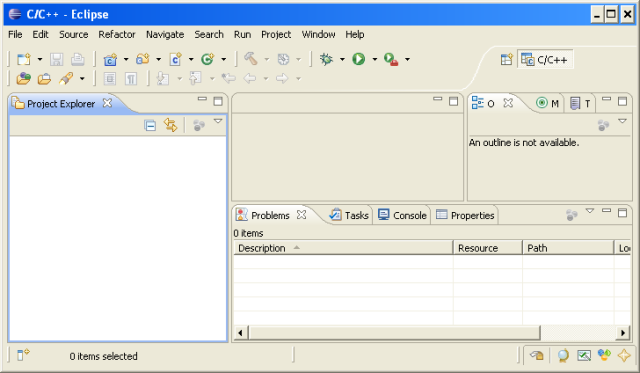Viewport: 640px width, 373px height.
Task: Click the Search flashlight icon
Action: coord(66,78)
